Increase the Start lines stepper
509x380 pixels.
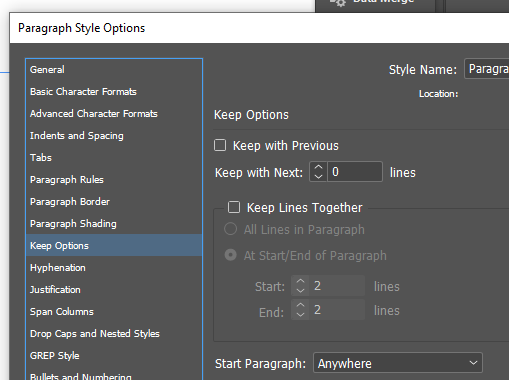point(300,281)
